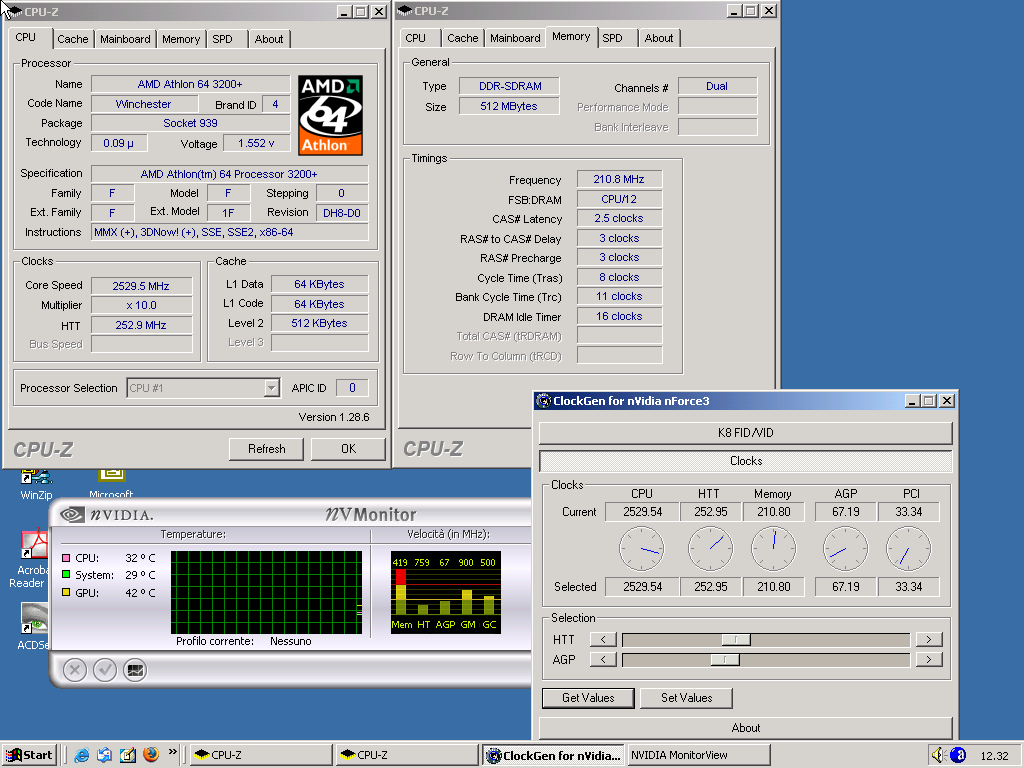Click the taskbar clock showing 12.32

(x=995, y=756)
